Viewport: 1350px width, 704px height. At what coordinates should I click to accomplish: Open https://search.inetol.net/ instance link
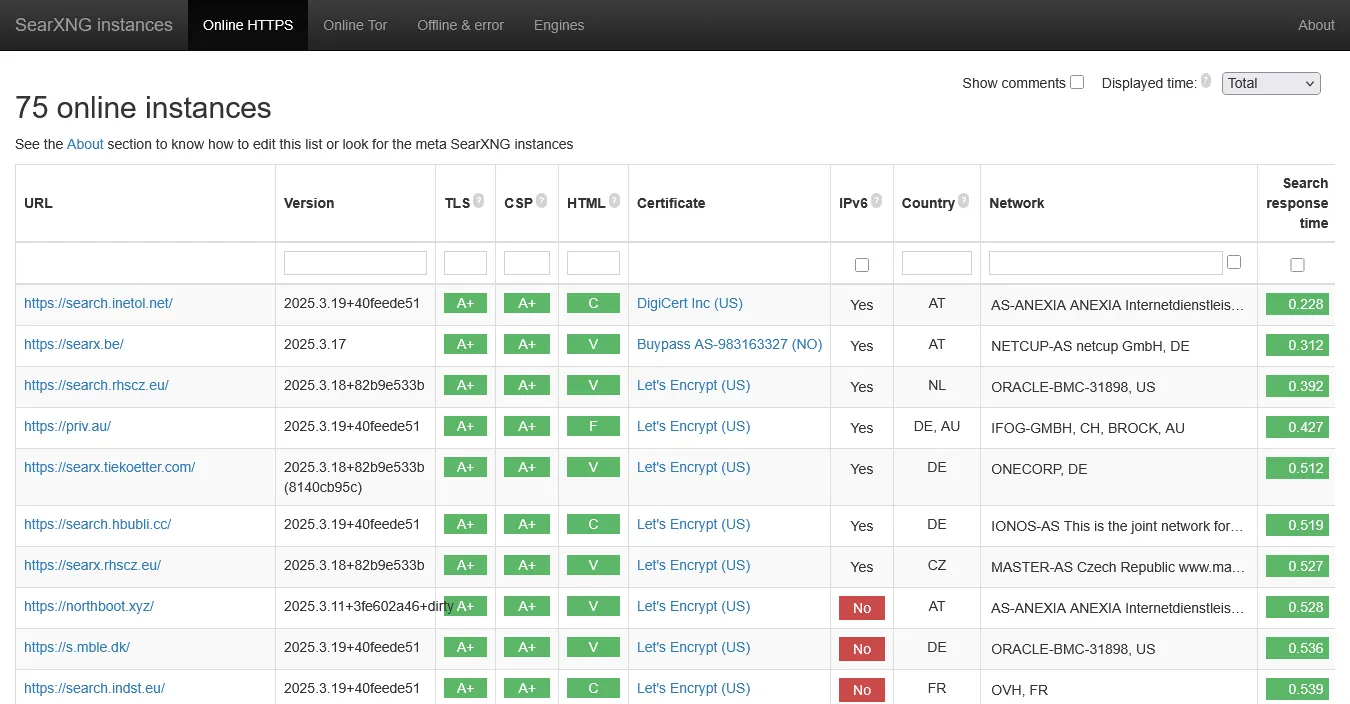(x=98, y=303)
